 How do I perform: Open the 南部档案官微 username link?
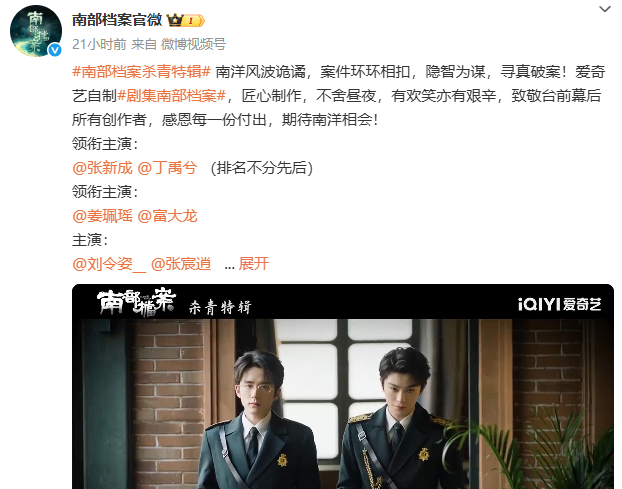pos(117,20)
